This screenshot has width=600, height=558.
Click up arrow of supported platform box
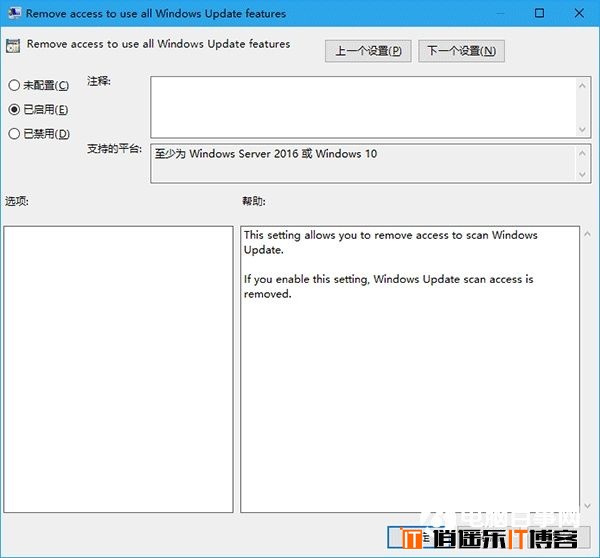tap(582, 153)
